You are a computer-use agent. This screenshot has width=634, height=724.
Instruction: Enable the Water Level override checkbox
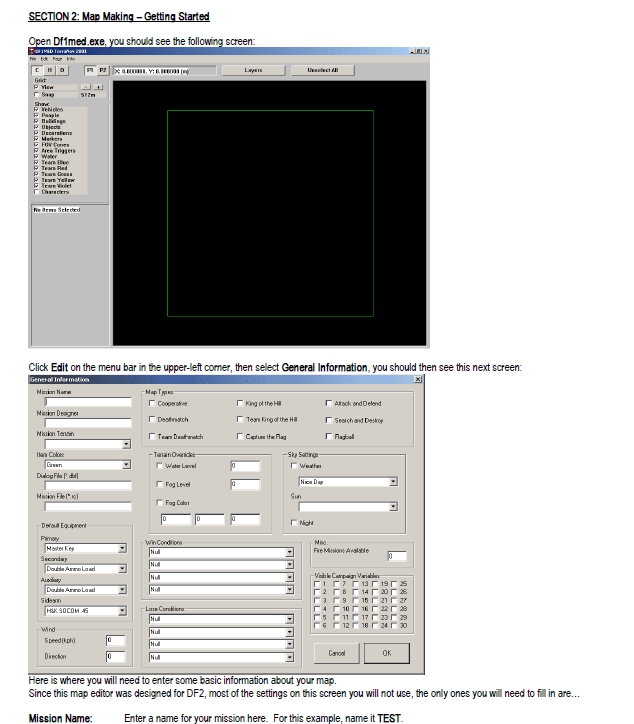160,466
